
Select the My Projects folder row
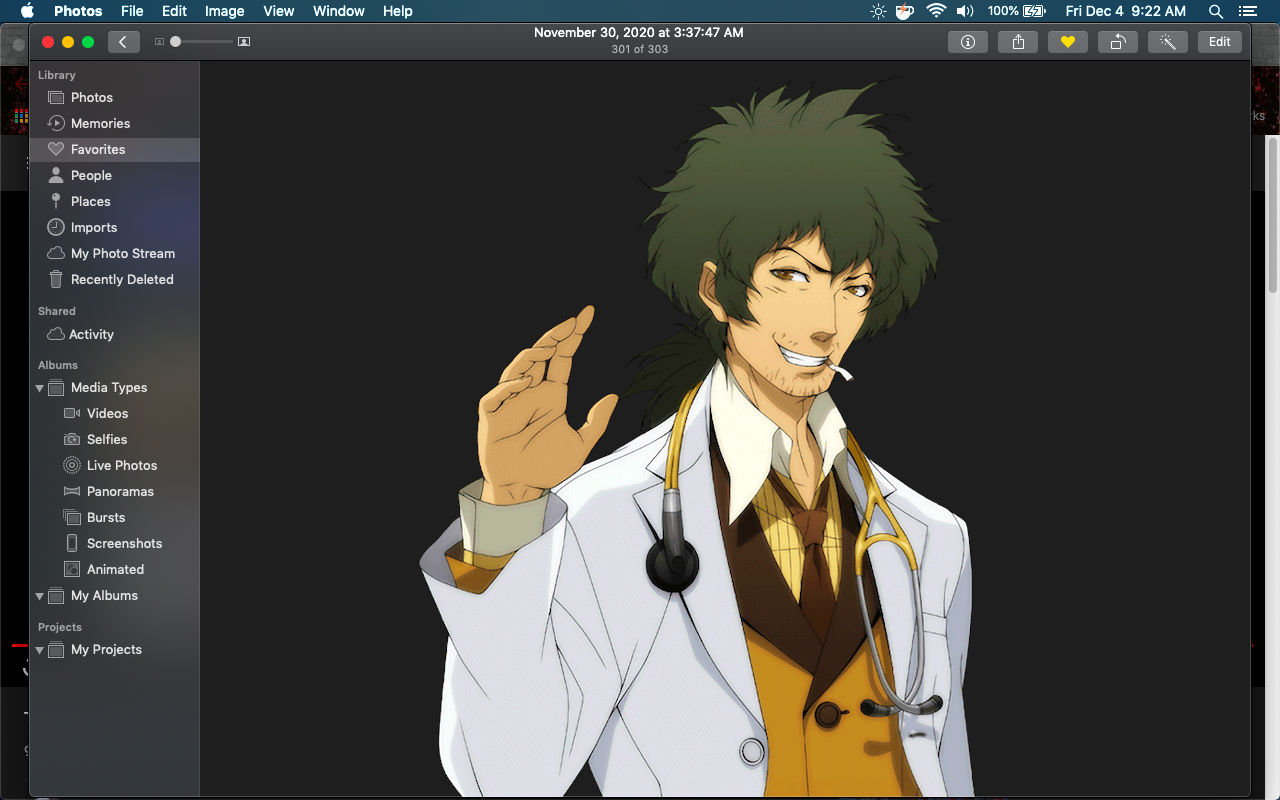(x=114, y=649)
